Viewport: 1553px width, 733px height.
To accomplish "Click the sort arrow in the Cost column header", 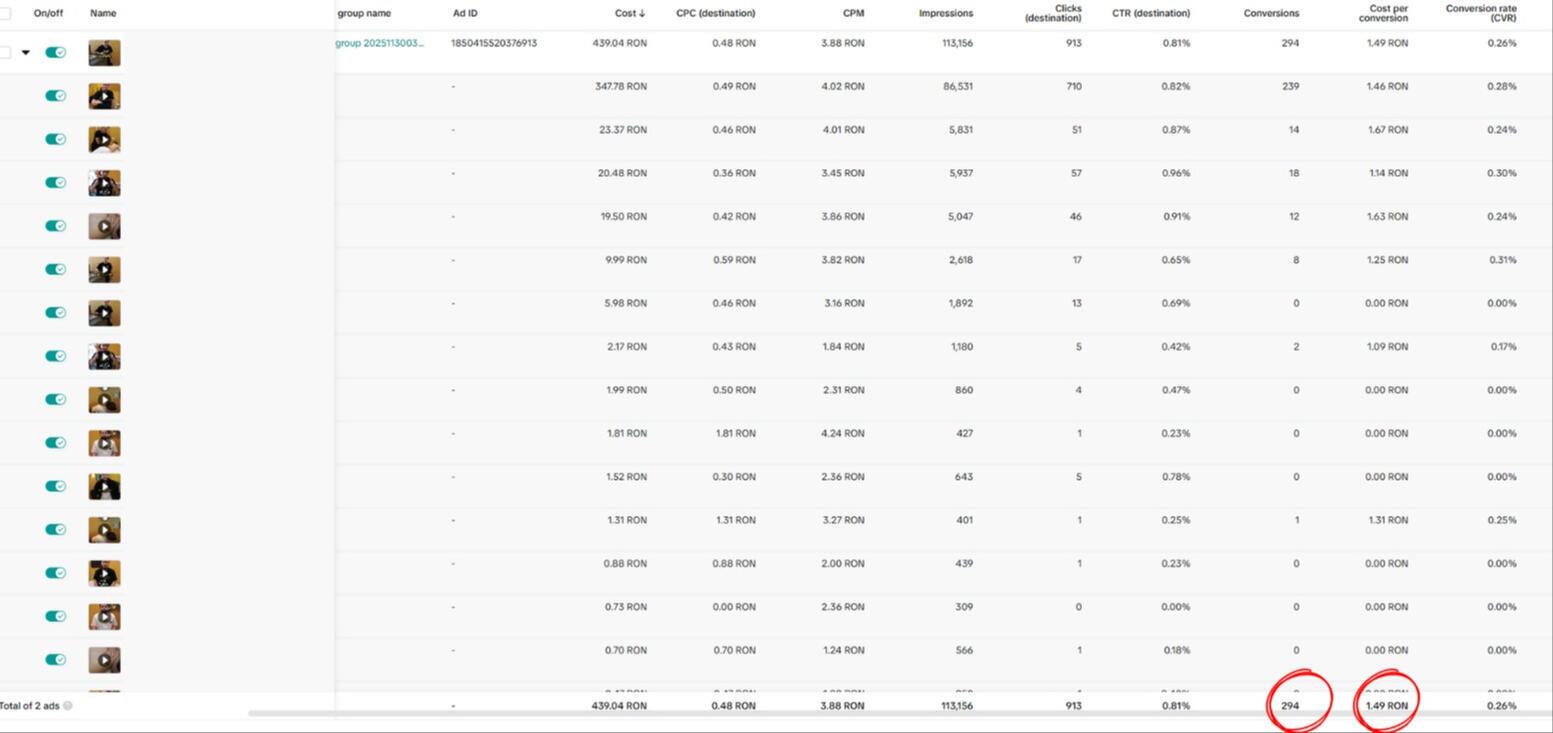I will pos(642,13).
